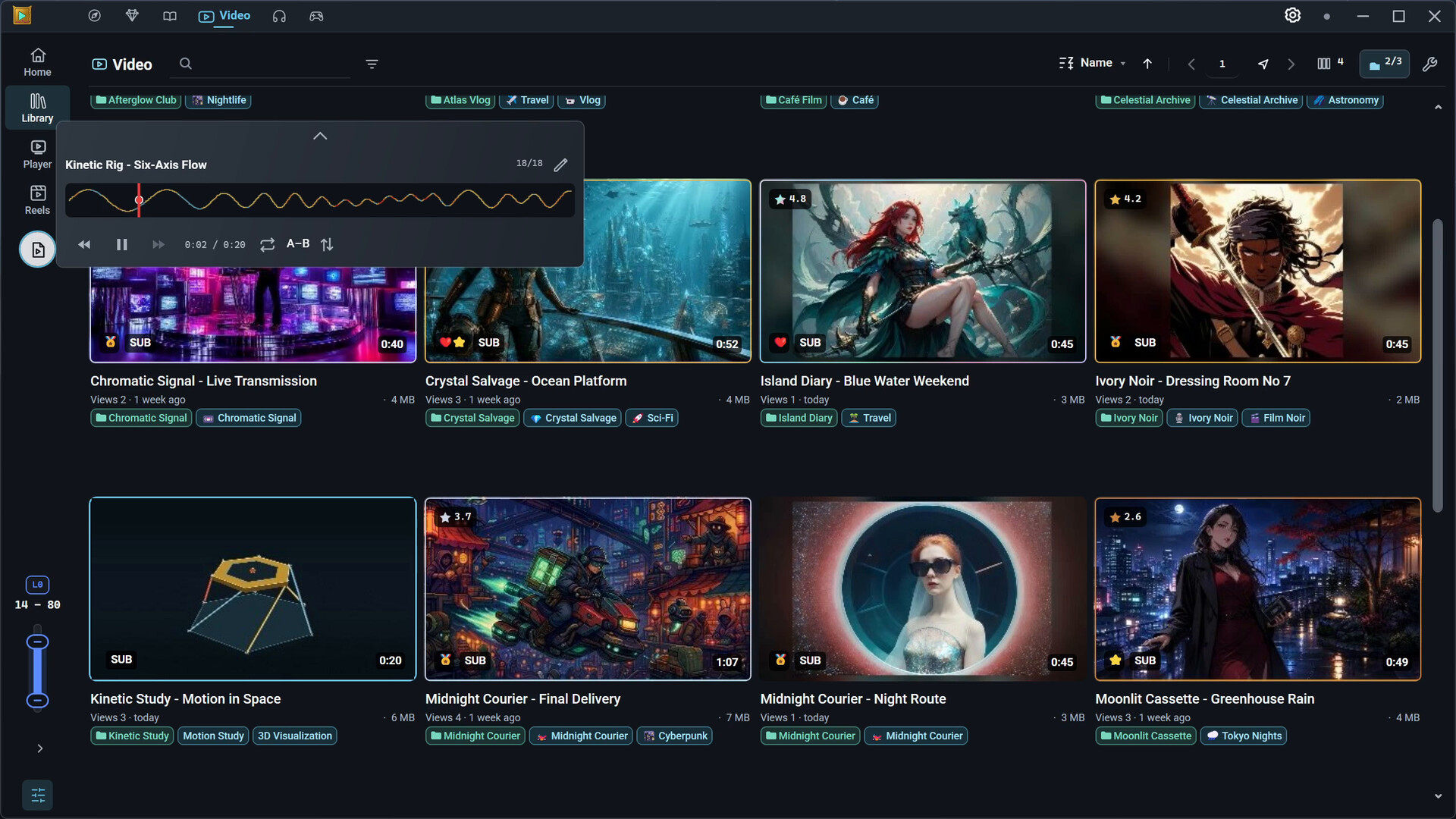
Task: Open the Name sort dropdown
Action: point(1093,63)
